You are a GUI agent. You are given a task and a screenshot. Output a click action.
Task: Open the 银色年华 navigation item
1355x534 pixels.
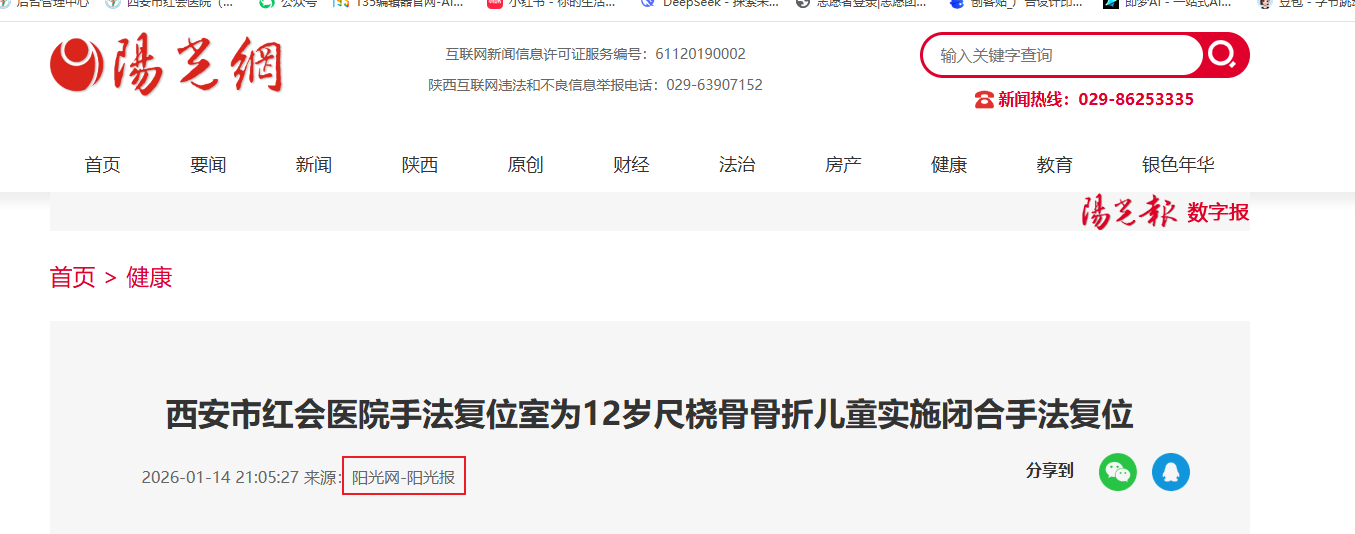1178,165
